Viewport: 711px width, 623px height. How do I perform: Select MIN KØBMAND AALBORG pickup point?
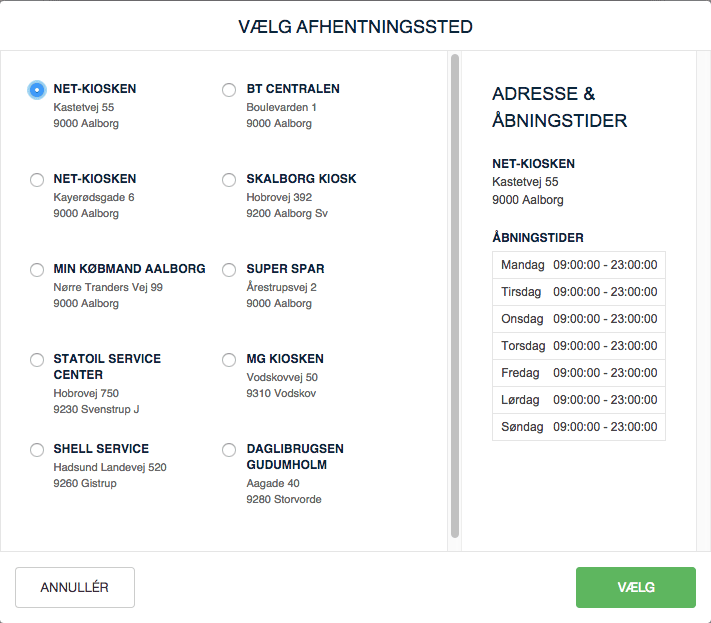point(37,270)
